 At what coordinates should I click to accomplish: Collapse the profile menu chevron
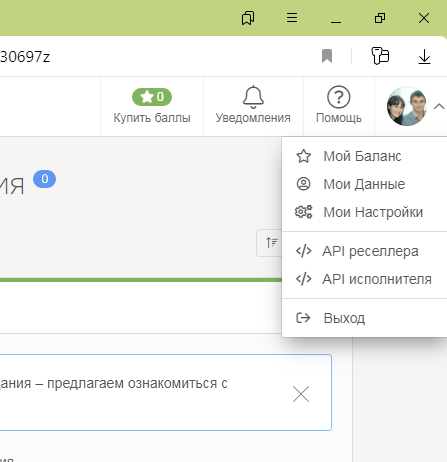[439, 106]
